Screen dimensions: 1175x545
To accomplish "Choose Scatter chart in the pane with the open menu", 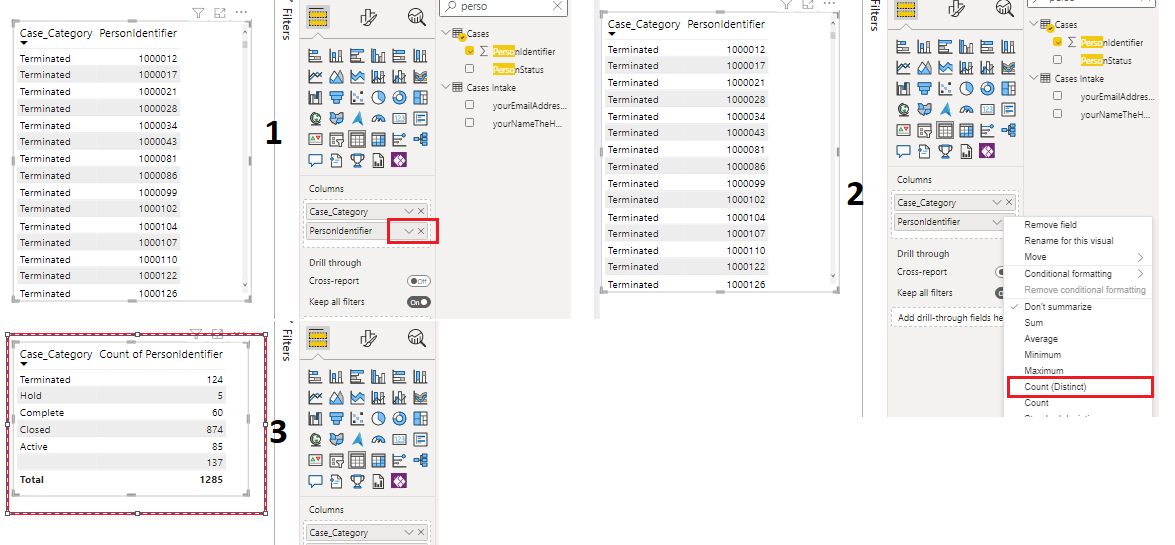I will click(945, 88).
